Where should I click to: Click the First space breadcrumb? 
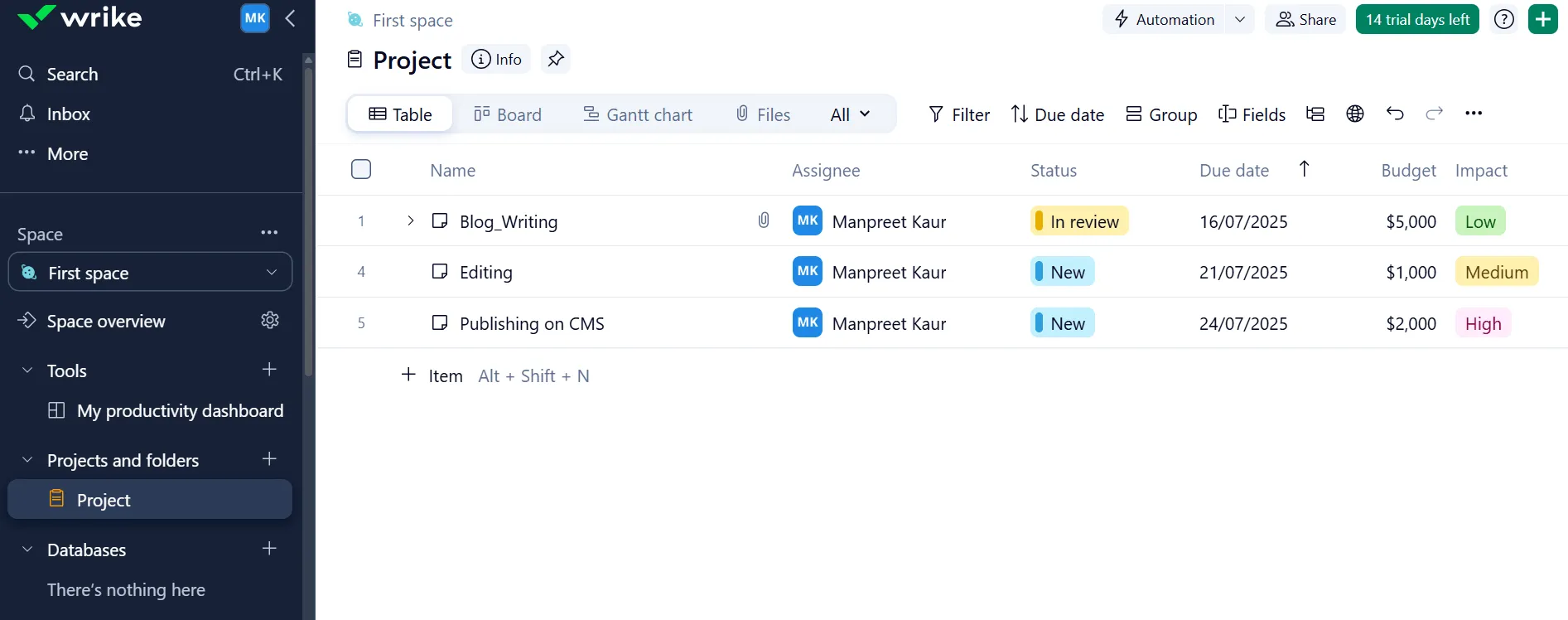pyautogui.click(x=413, y=20)
